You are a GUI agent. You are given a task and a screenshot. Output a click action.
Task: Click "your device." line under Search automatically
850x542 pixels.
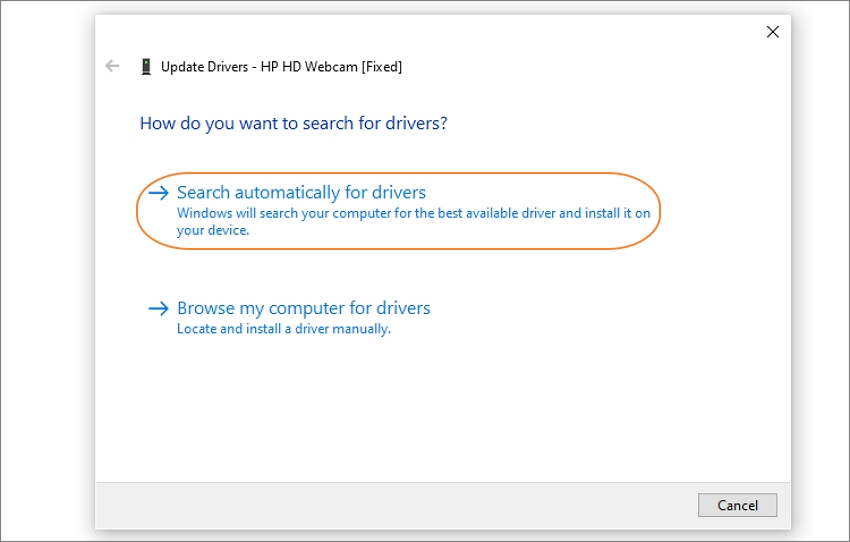[213, 230]
